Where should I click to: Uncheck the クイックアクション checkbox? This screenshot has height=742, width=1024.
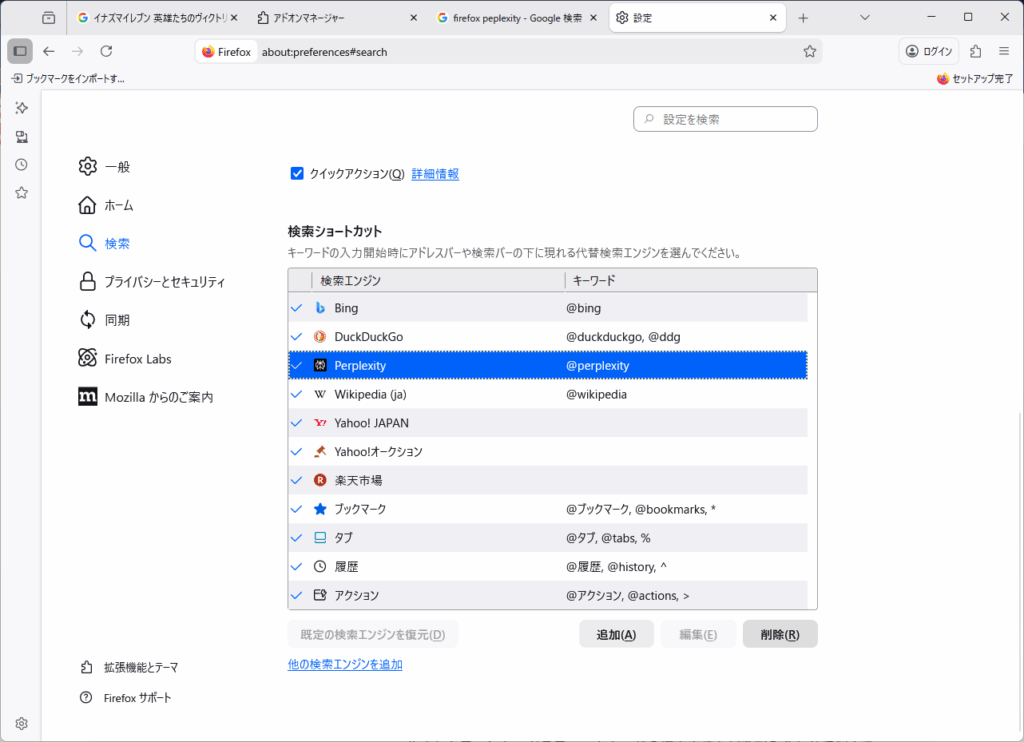click(x=297, y=174)
